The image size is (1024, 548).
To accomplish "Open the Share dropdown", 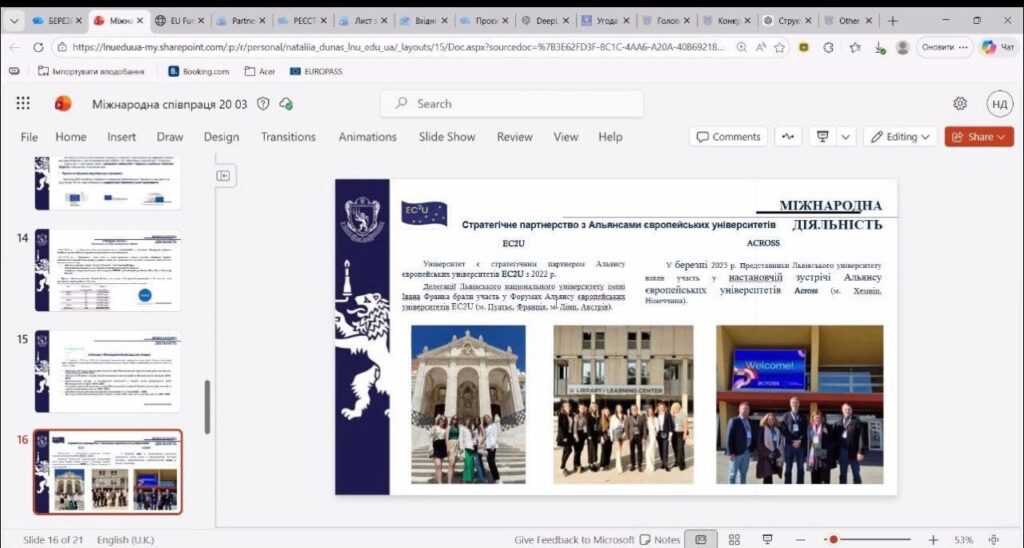I will pyautogui.click(x=979, y=137).
